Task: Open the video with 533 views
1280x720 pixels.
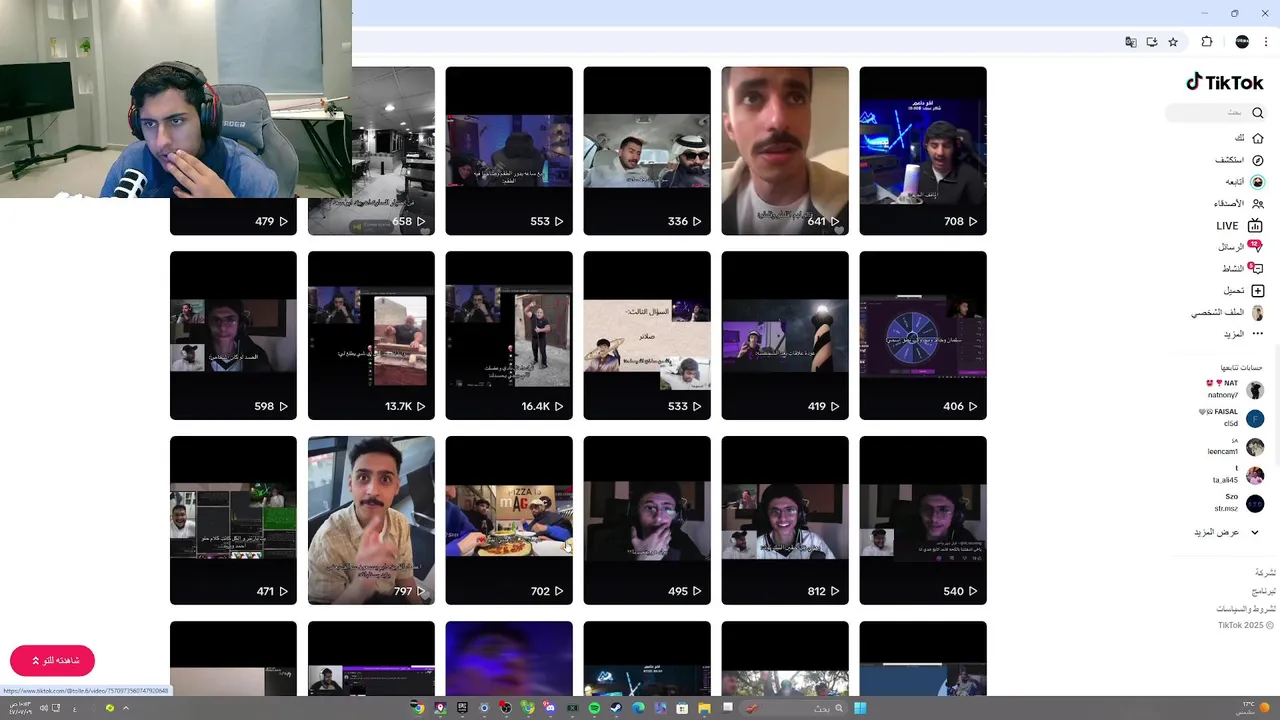Action: pyautogui.click(x=647, y=335)
